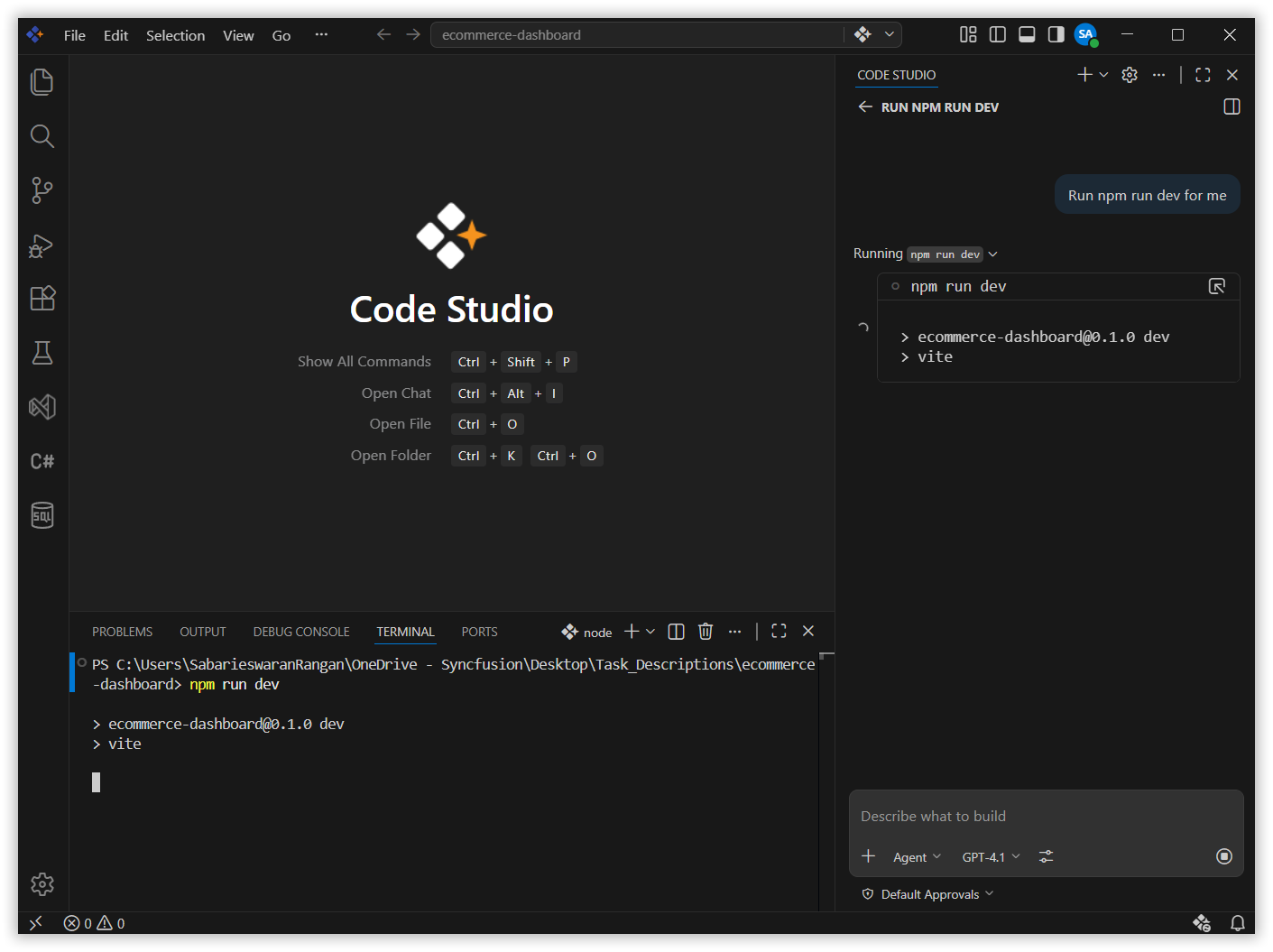Split the terminal pane
The height and width of the screenshot is (952, 1273).
click(x=676, y=632)
